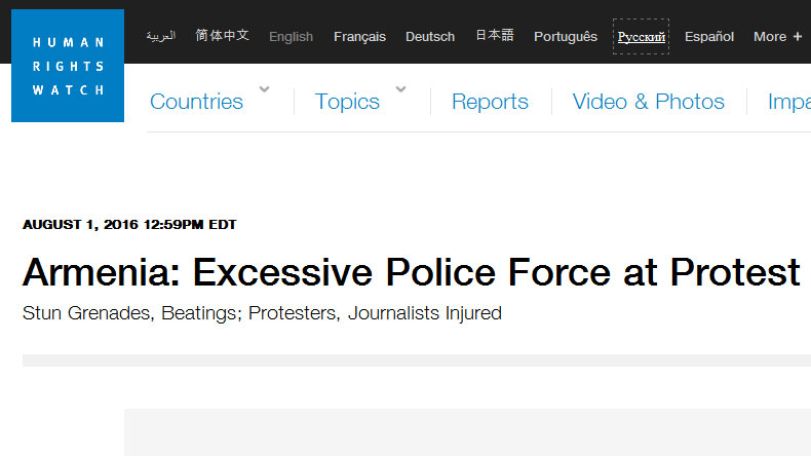The image size is (811, 456).
Task: Switch language to Simplified Chinese
Action: pyautogui.click(x=222, y=36)
